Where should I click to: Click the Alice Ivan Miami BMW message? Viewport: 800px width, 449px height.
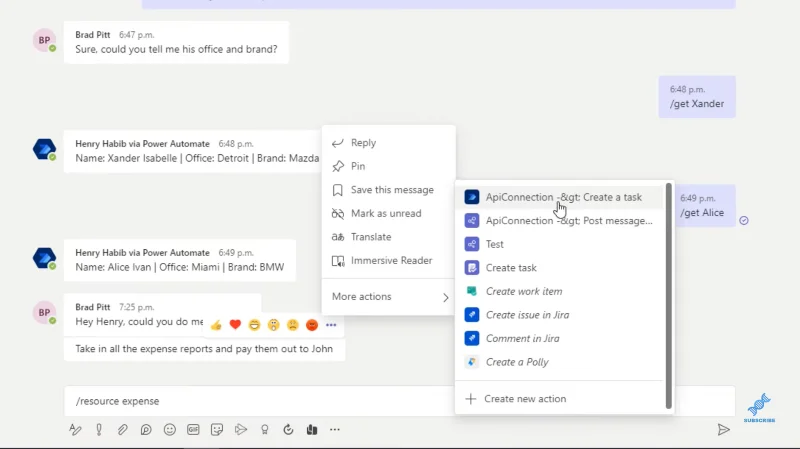coord(180,260)
